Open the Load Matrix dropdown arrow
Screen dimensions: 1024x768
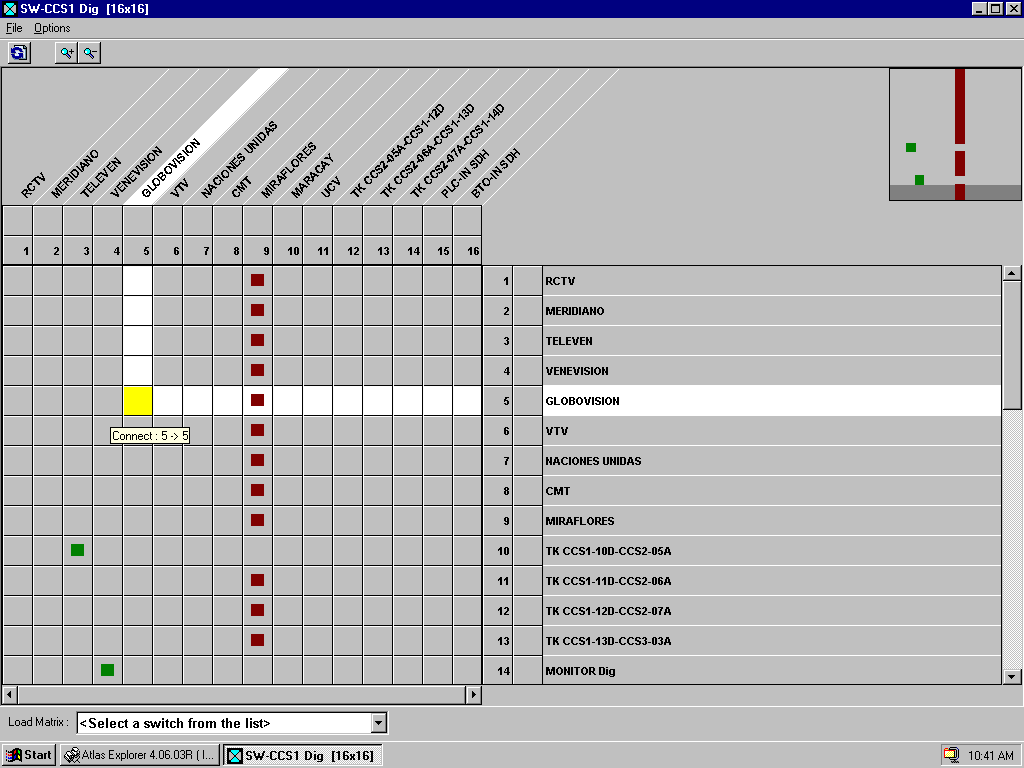click(378, 723)
